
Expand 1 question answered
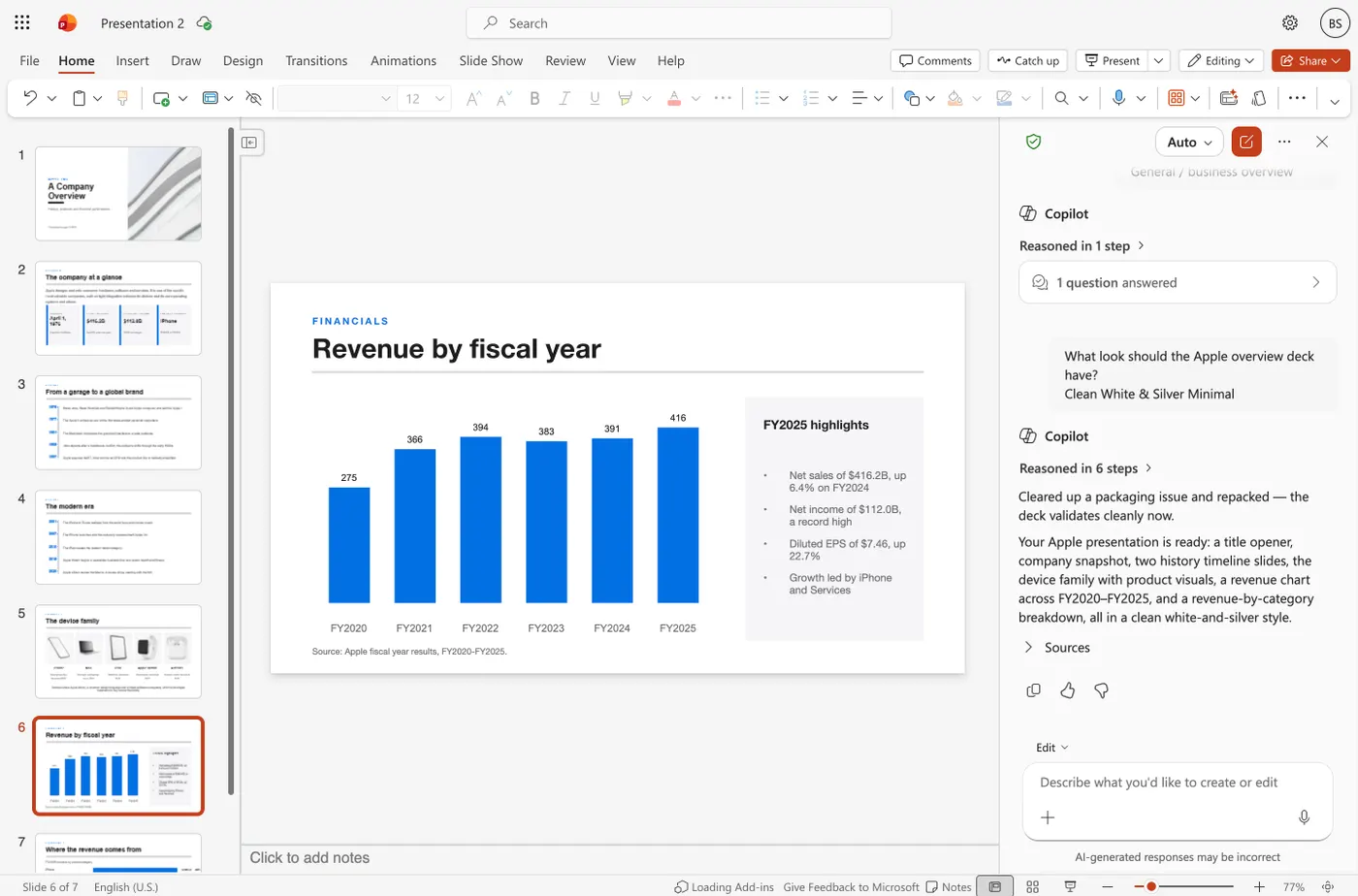click(1178, 282)
